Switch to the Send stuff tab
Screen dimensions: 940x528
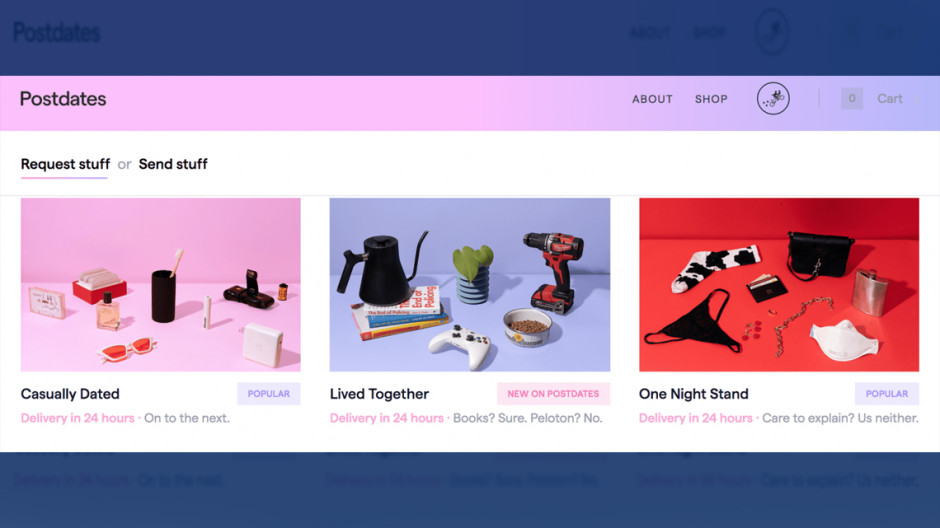pos(173,164)
